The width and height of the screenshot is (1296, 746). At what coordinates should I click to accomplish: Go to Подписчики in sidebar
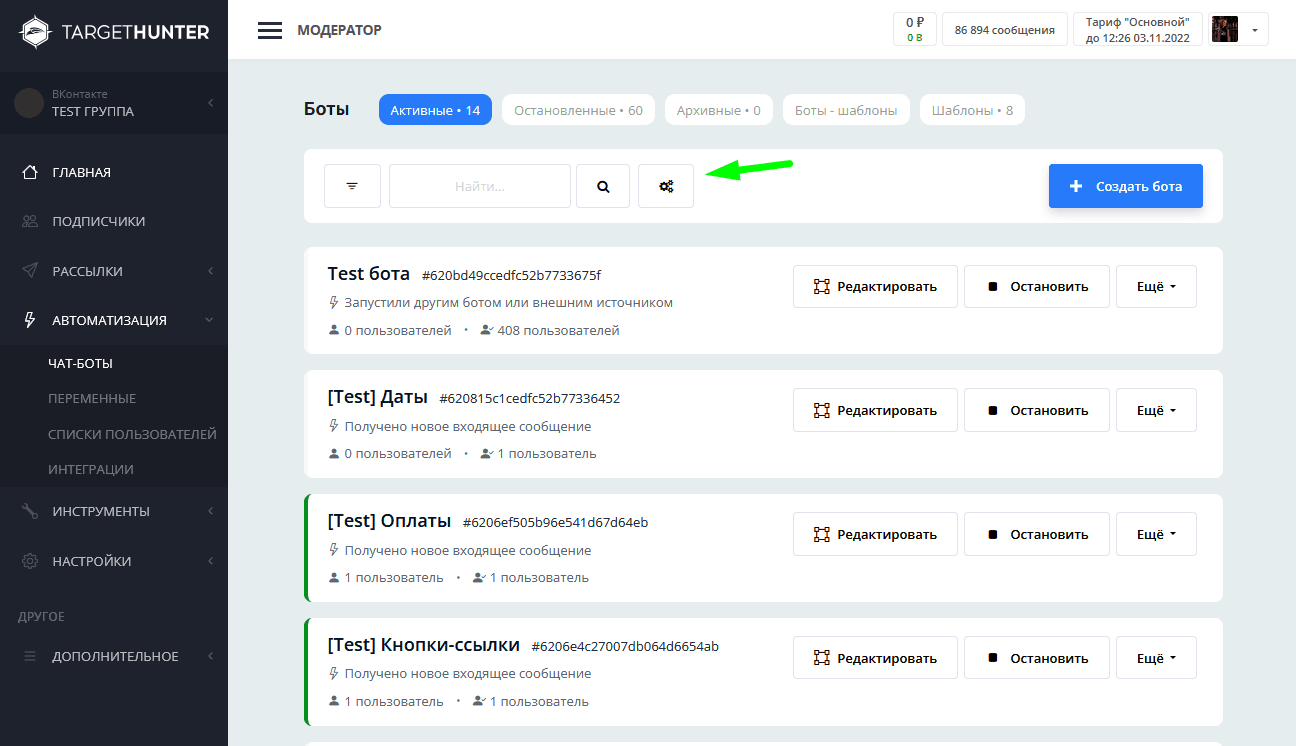[98, 221]
